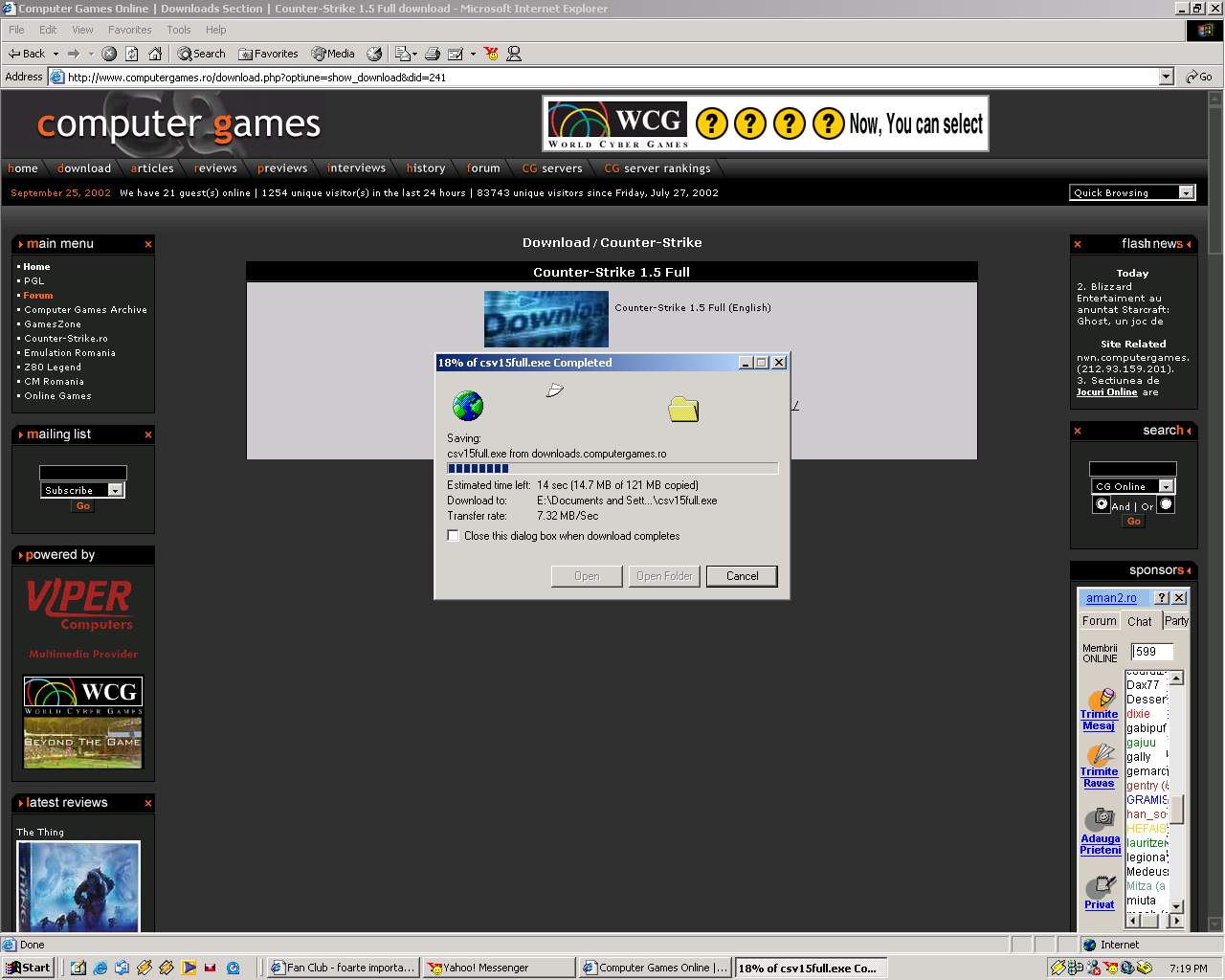The width and height of the screenshot is (1225, 980).
Task: Open the History toolbar icon
Action: (374, 54)
